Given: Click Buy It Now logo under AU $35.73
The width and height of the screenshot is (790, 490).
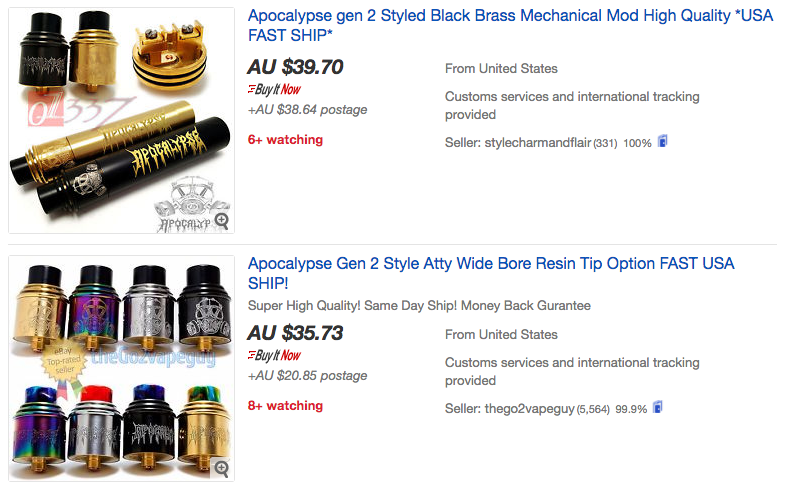Looking at the screenshot, I should pos(274,355).
